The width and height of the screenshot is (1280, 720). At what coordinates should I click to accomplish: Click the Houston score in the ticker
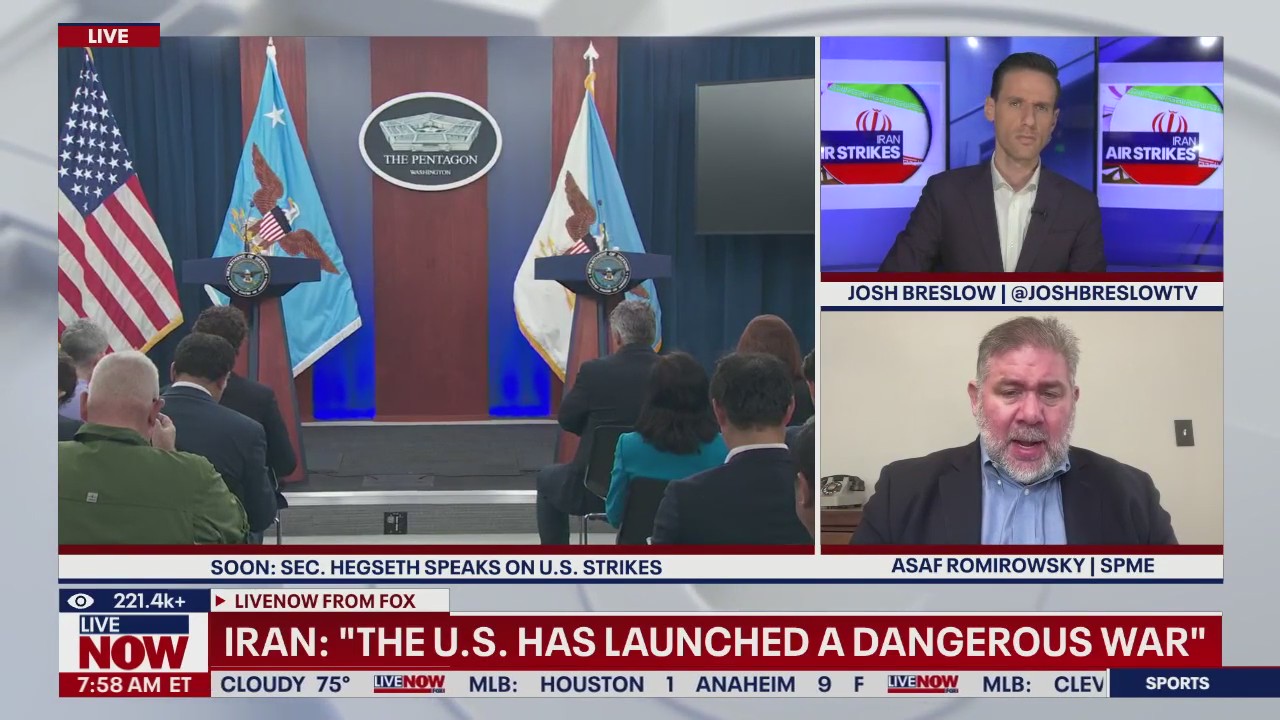point(608,684)
